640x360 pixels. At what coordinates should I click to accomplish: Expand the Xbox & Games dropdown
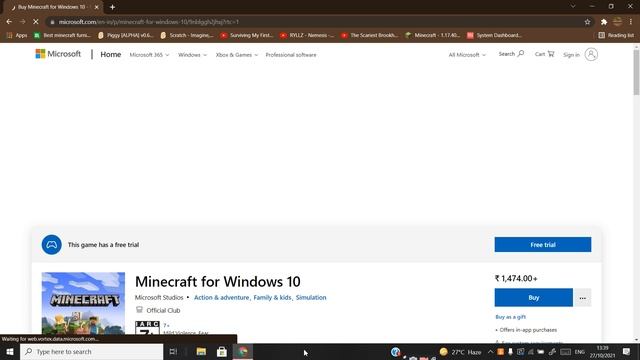point(237,55)
